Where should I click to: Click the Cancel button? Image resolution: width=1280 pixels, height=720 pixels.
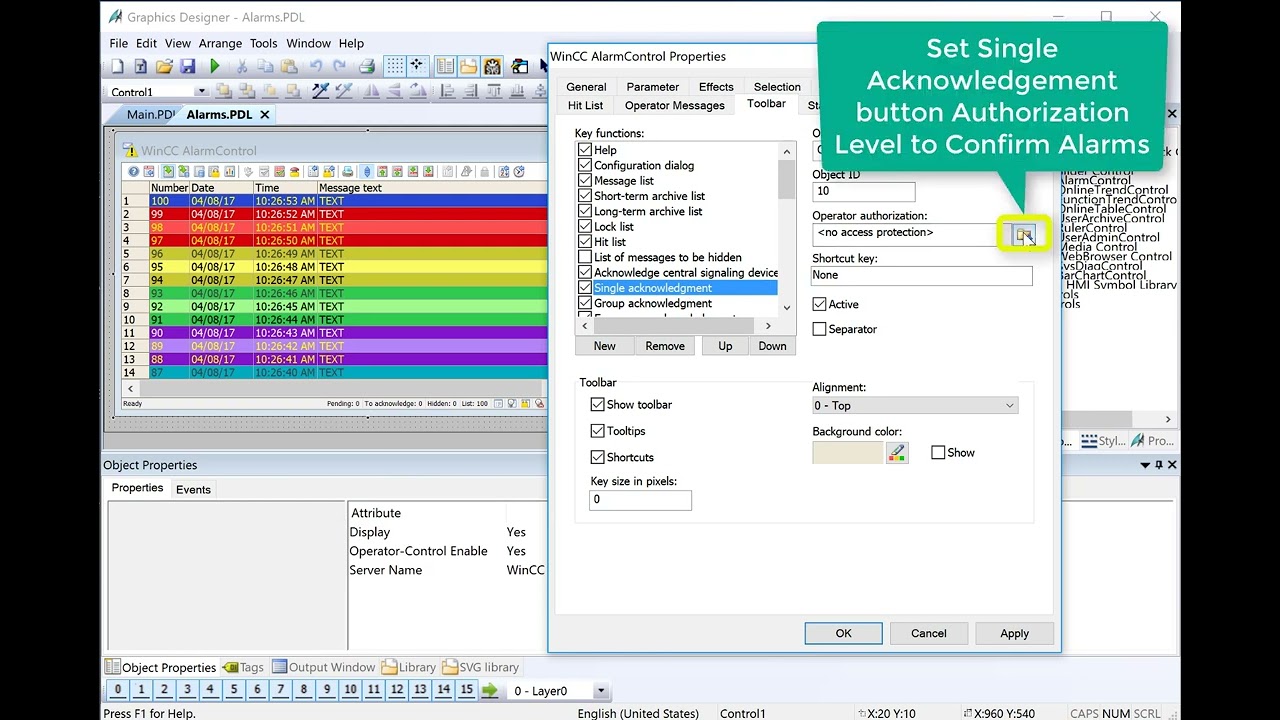929,633
